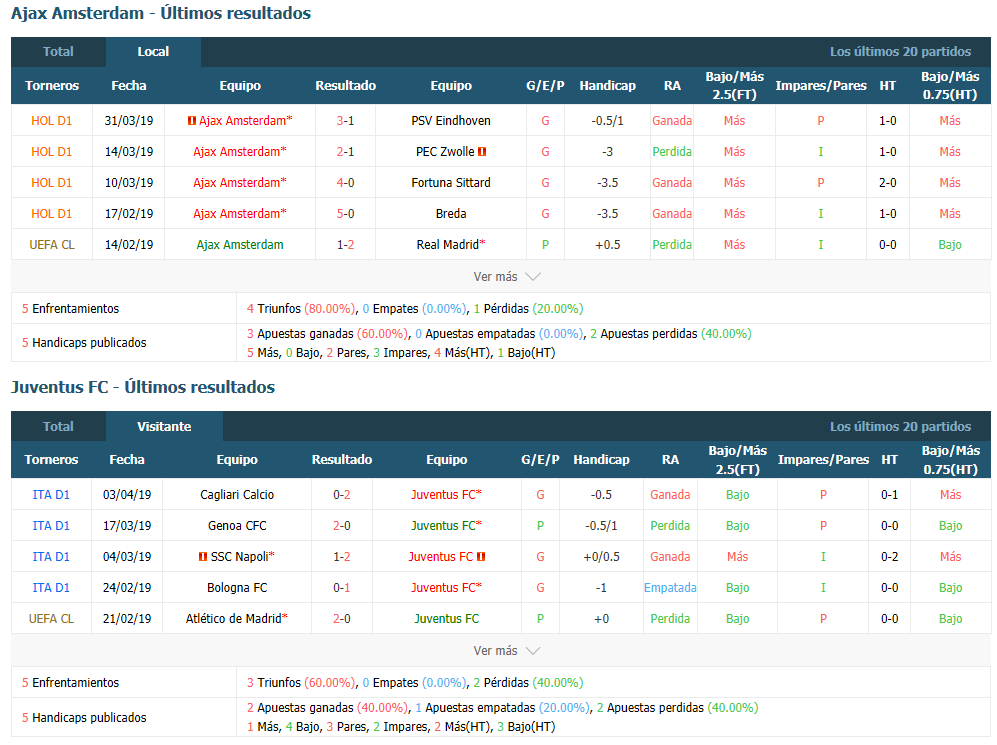The width and height of the screenshot is (997, 745).
Task: Click red card icon next to PEC Zwolle
Action: coord(482,152)
